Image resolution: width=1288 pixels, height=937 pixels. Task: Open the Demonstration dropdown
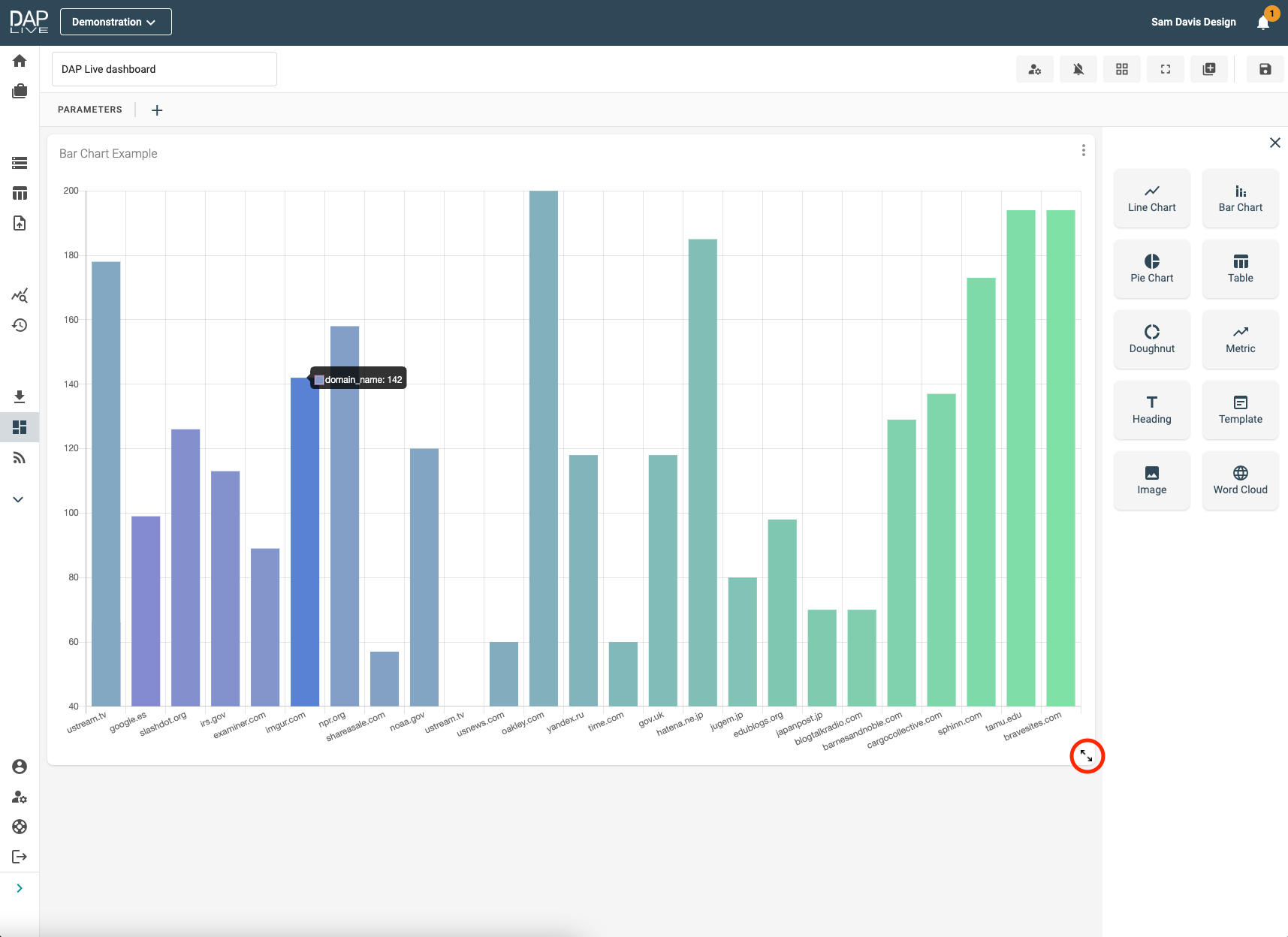pos(116,22)
